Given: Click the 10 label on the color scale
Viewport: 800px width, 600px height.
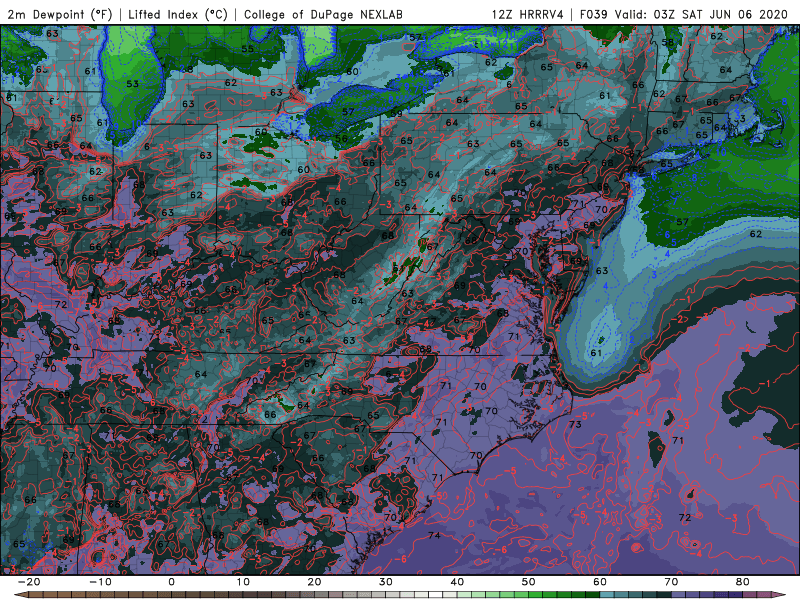Looking at the screenshot, I should click(243, 582).
